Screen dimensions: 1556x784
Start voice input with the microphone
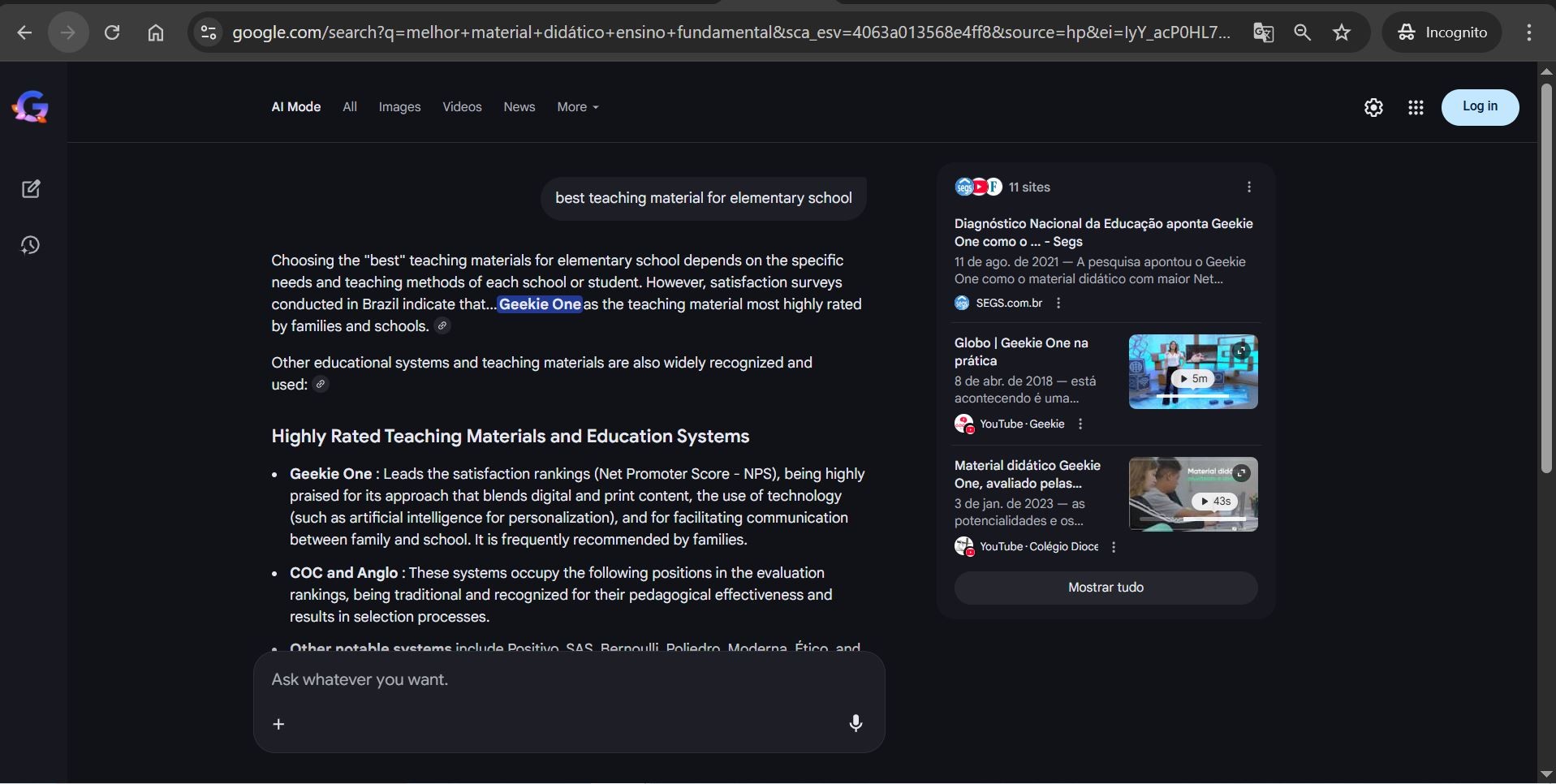pyautogui.click(x=856, y=723)
